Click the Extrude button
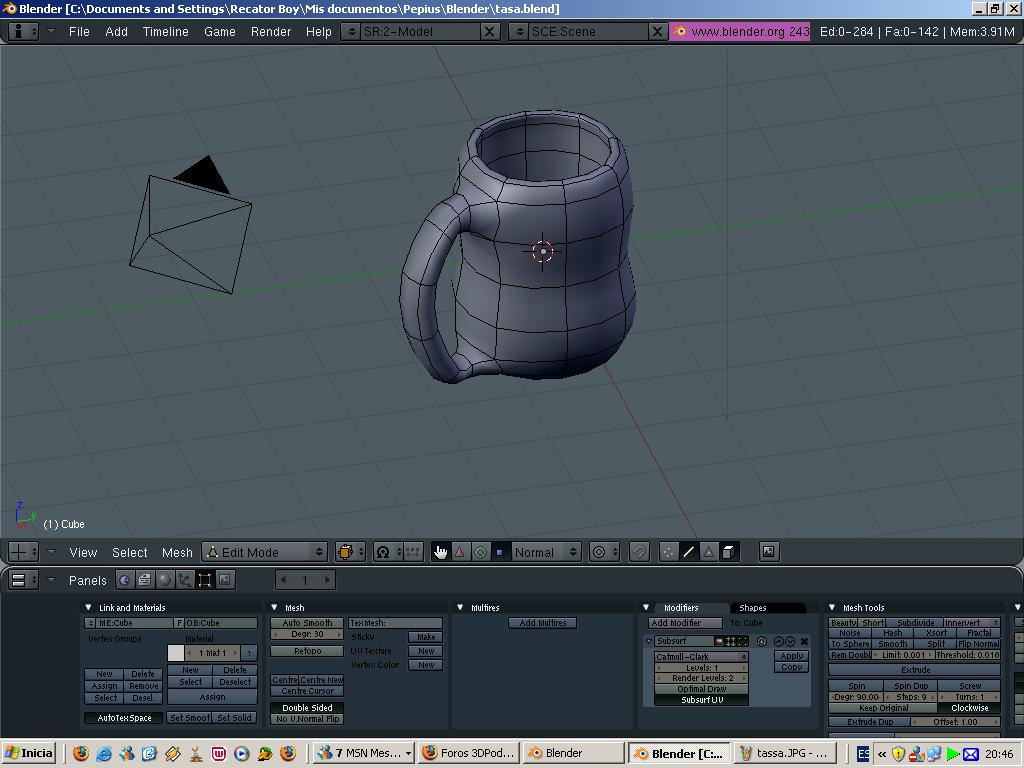1024x768 pixels. [915, 670]
